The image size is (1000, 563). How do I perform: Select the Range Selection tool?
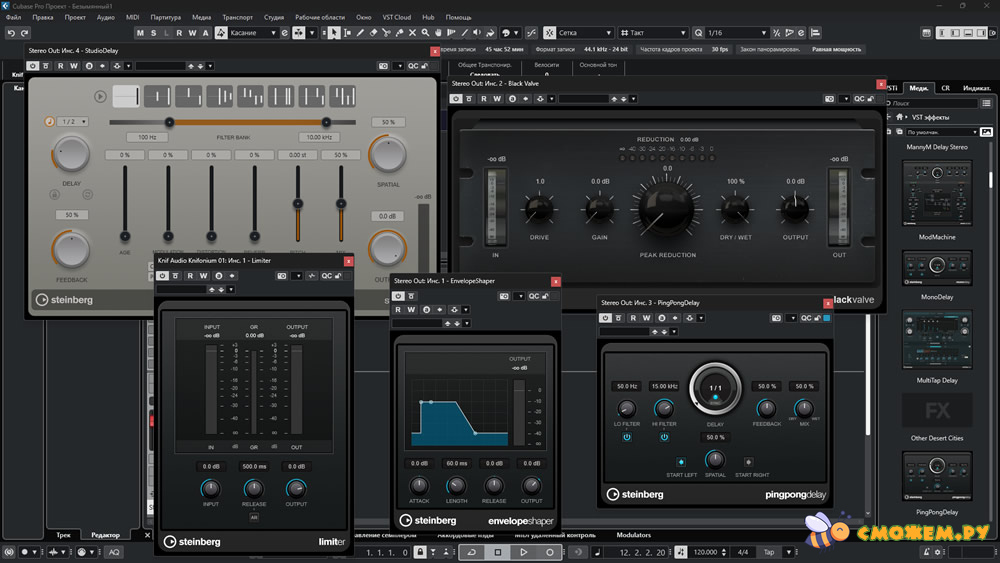click(348, 33)
